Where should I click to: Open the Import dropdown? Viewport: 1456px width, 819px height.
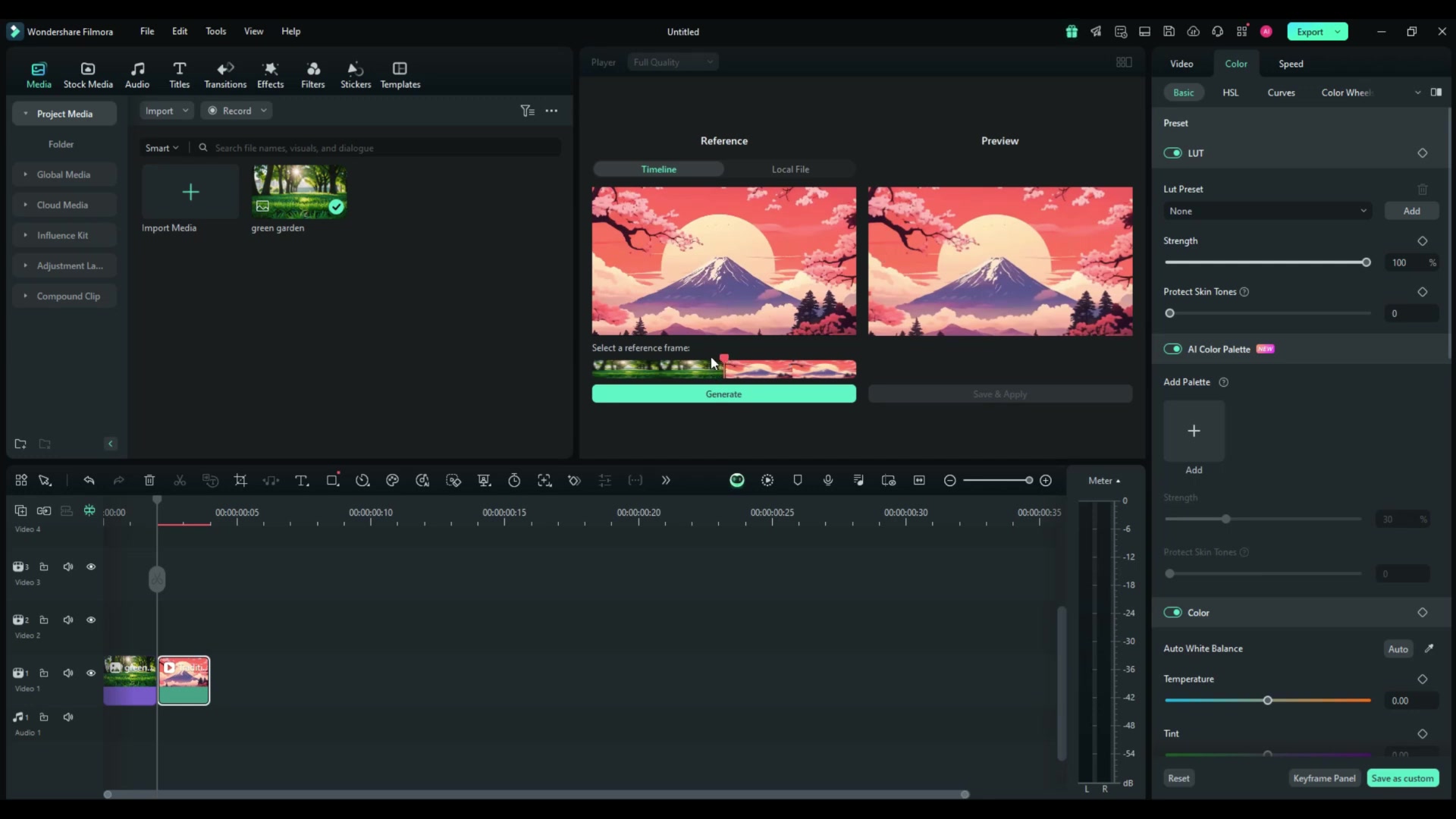coord(167,111)
